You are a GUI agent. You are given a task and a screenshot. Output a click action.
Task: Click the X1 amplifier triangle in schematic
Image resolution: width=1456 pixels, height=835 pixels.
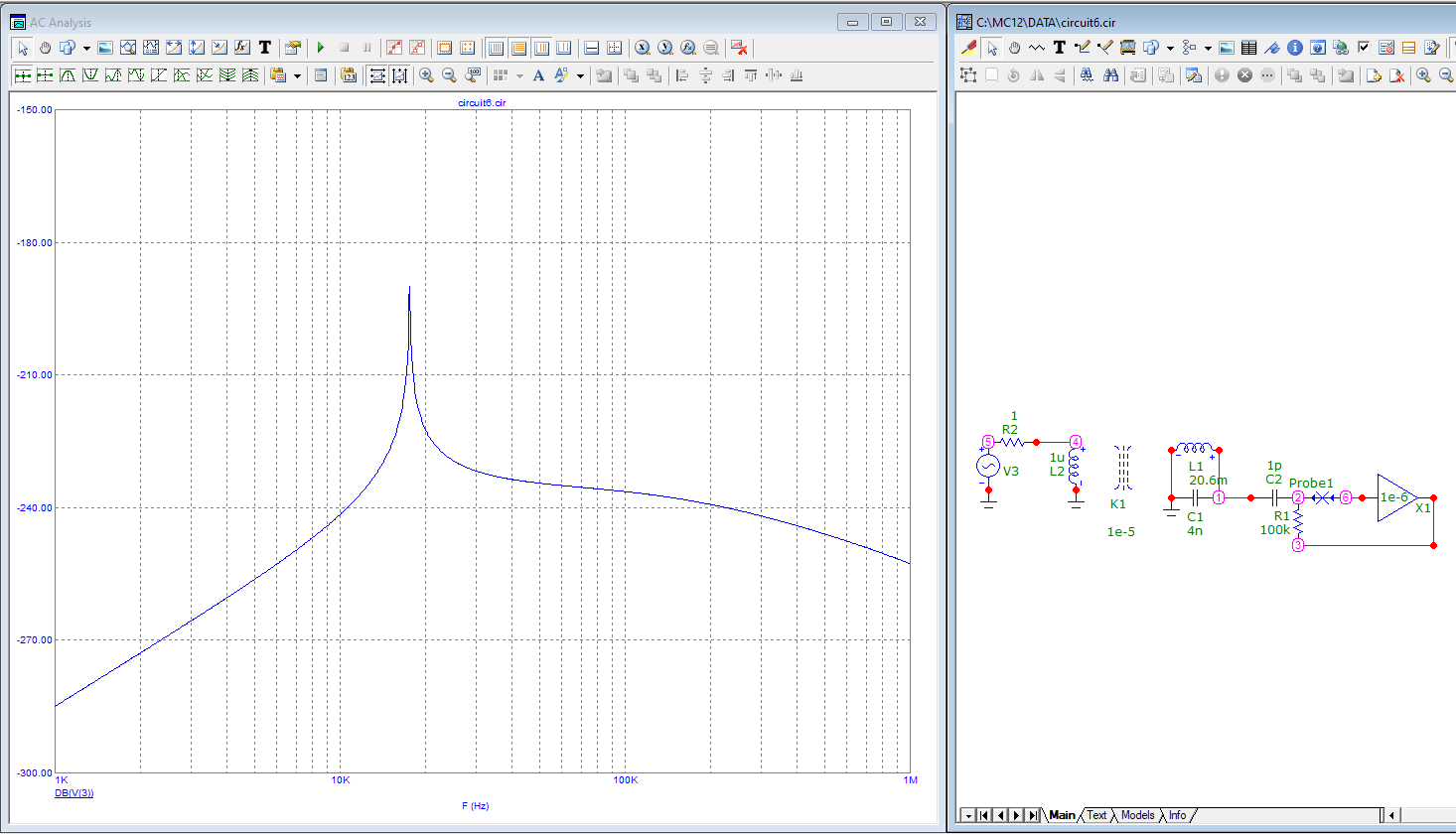point(1397,497)
